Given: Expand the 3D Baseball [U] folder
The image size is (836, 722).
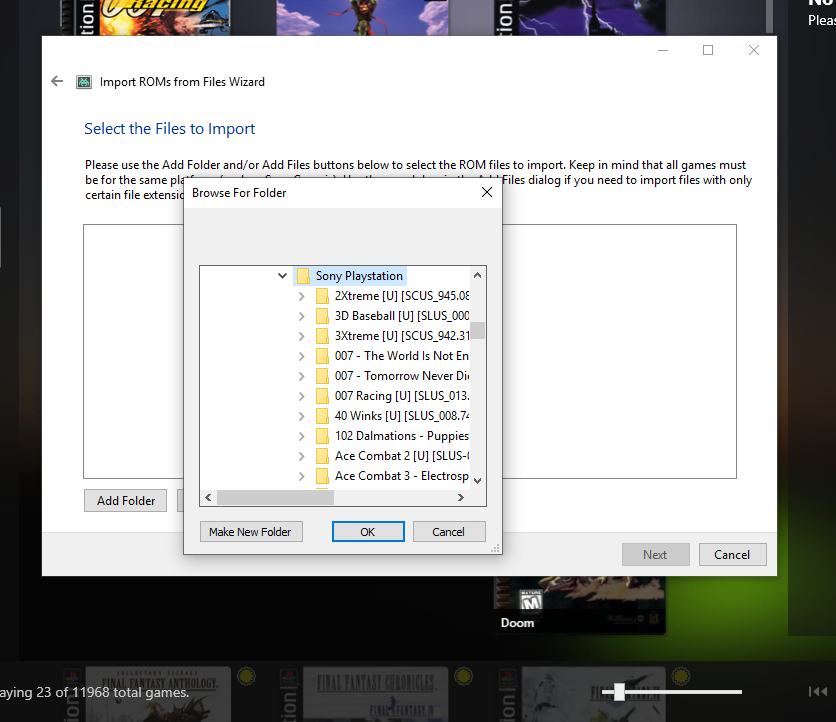Looking at the screenshot, I should click(x=301, y=316).
